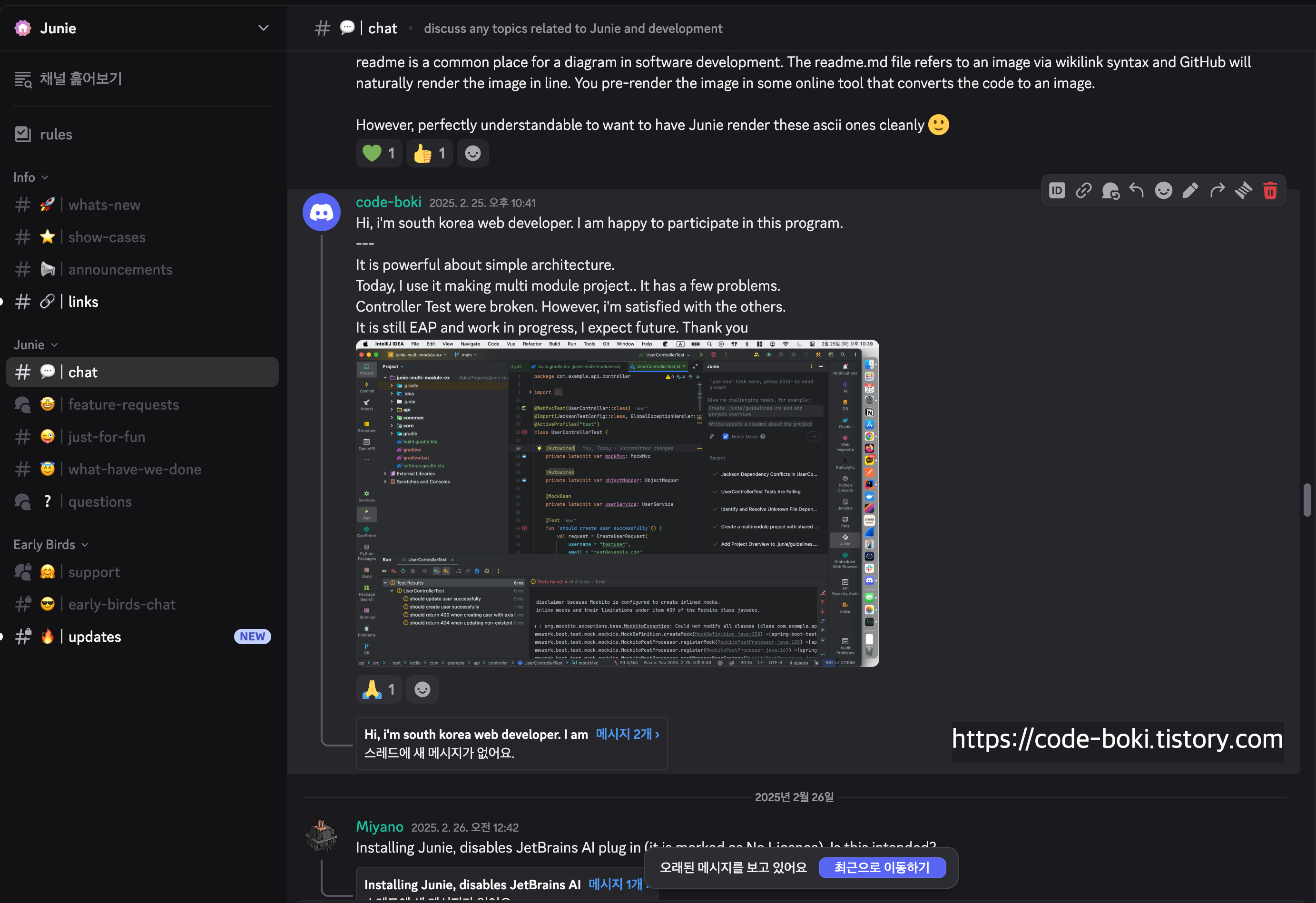Open the Junie server dropdown menu
Image resolution: width=1316 pixels, height=903 pixels.
click(263, 28)
